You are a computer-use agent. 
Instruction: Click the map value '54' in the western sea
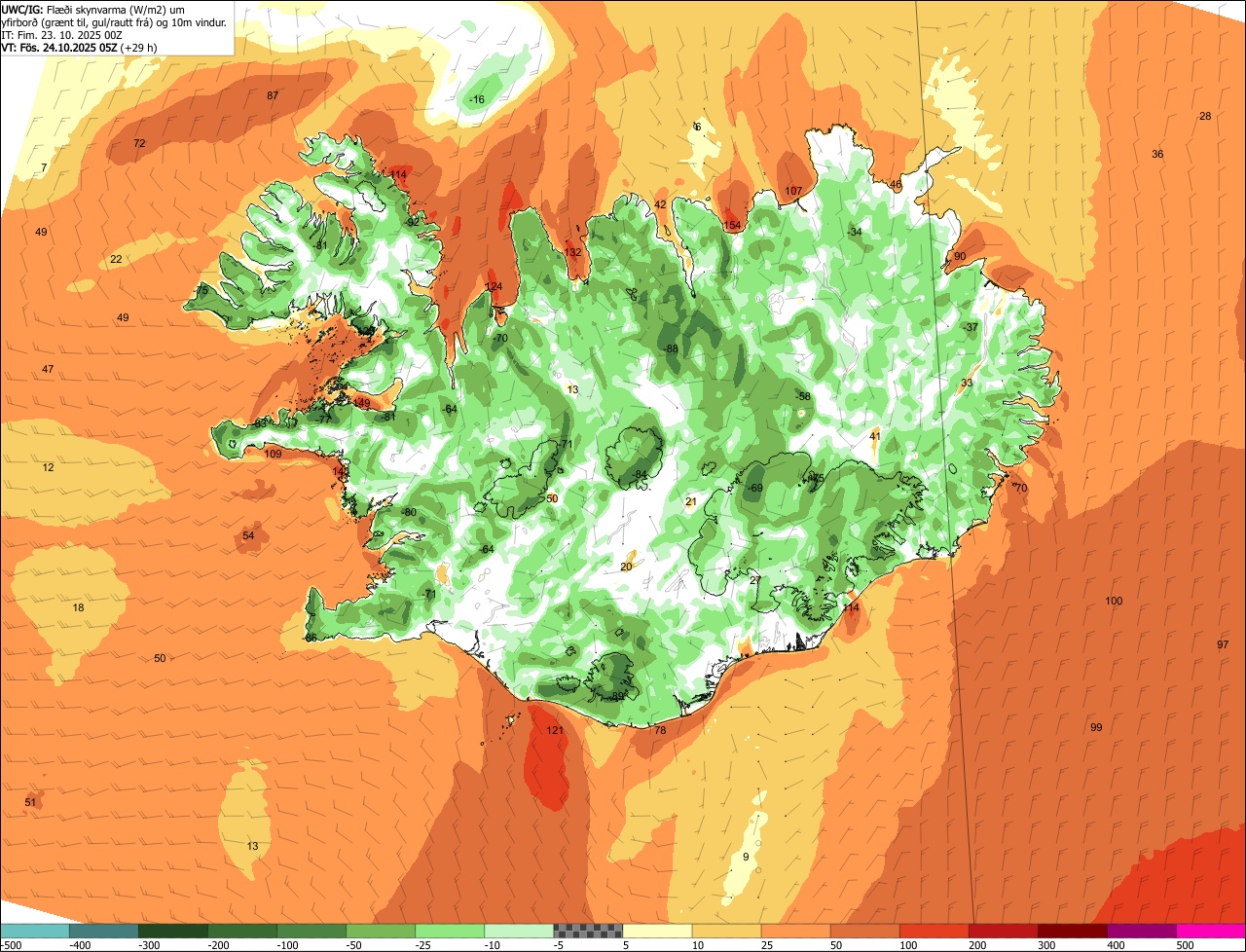[248, 535]
